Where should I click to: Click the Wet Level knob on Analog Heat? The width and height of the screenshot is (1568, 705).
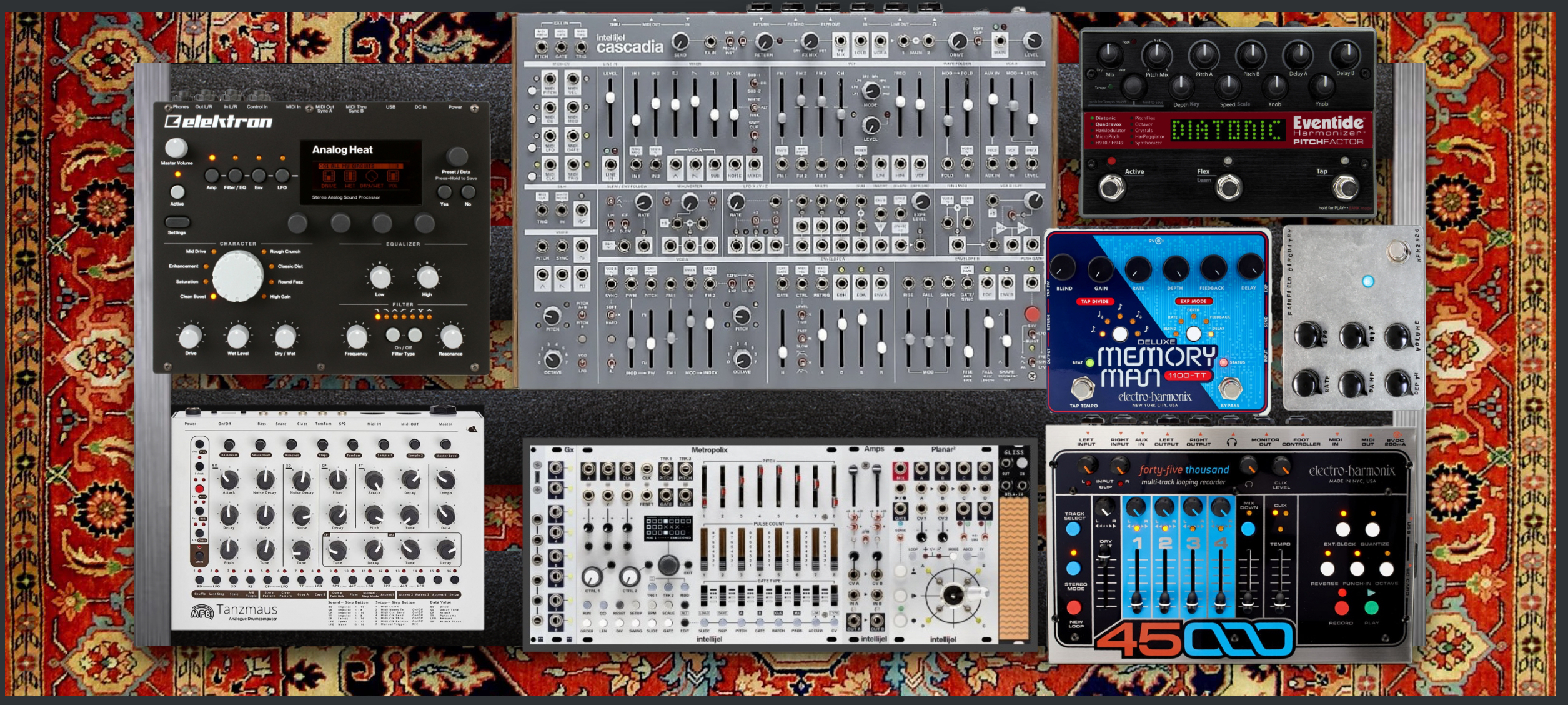pos(237,337)
